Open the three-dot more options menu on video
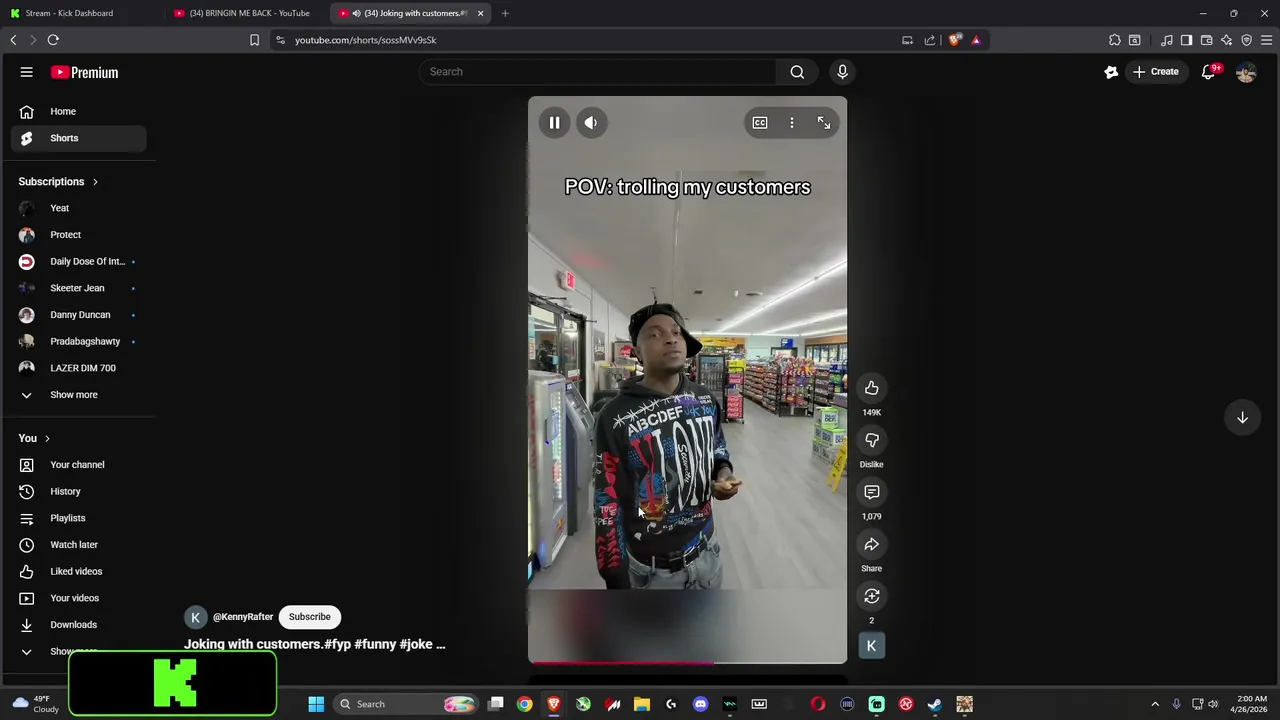Screen dimensions: 1280x720 [792, 123]
